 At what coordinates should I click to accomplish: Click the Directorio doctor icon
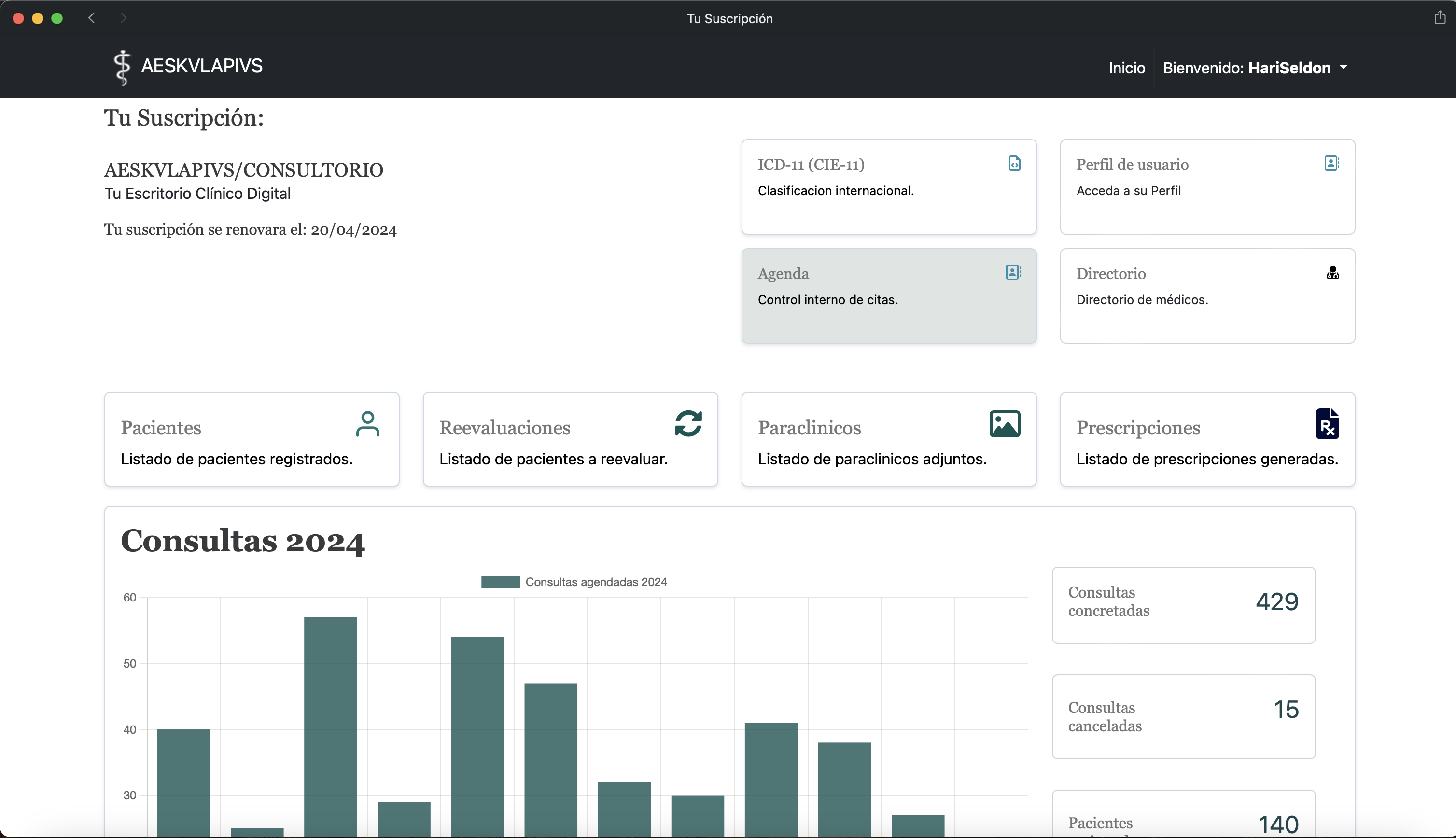point(1332,273)
